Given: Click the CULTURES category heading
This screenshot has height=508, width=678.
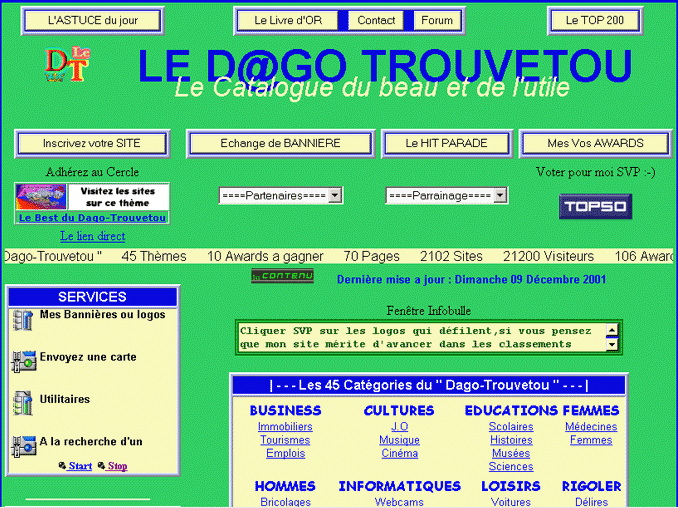Looking at the screenshot, I should 399,410.
